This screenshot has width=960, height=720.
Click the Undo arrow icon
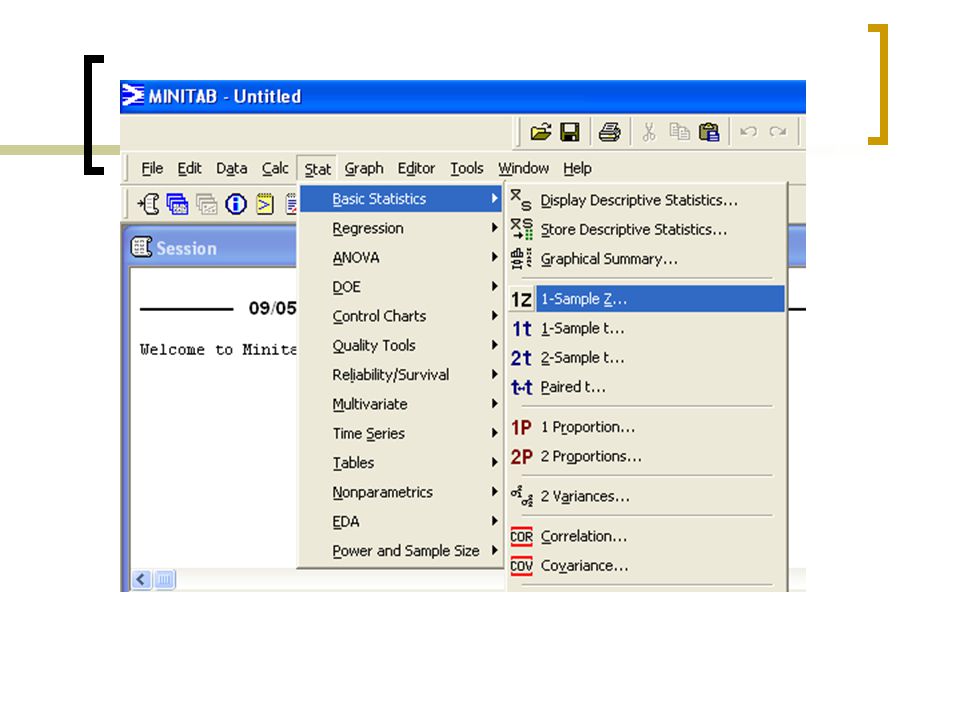click(x=748, y=132)
